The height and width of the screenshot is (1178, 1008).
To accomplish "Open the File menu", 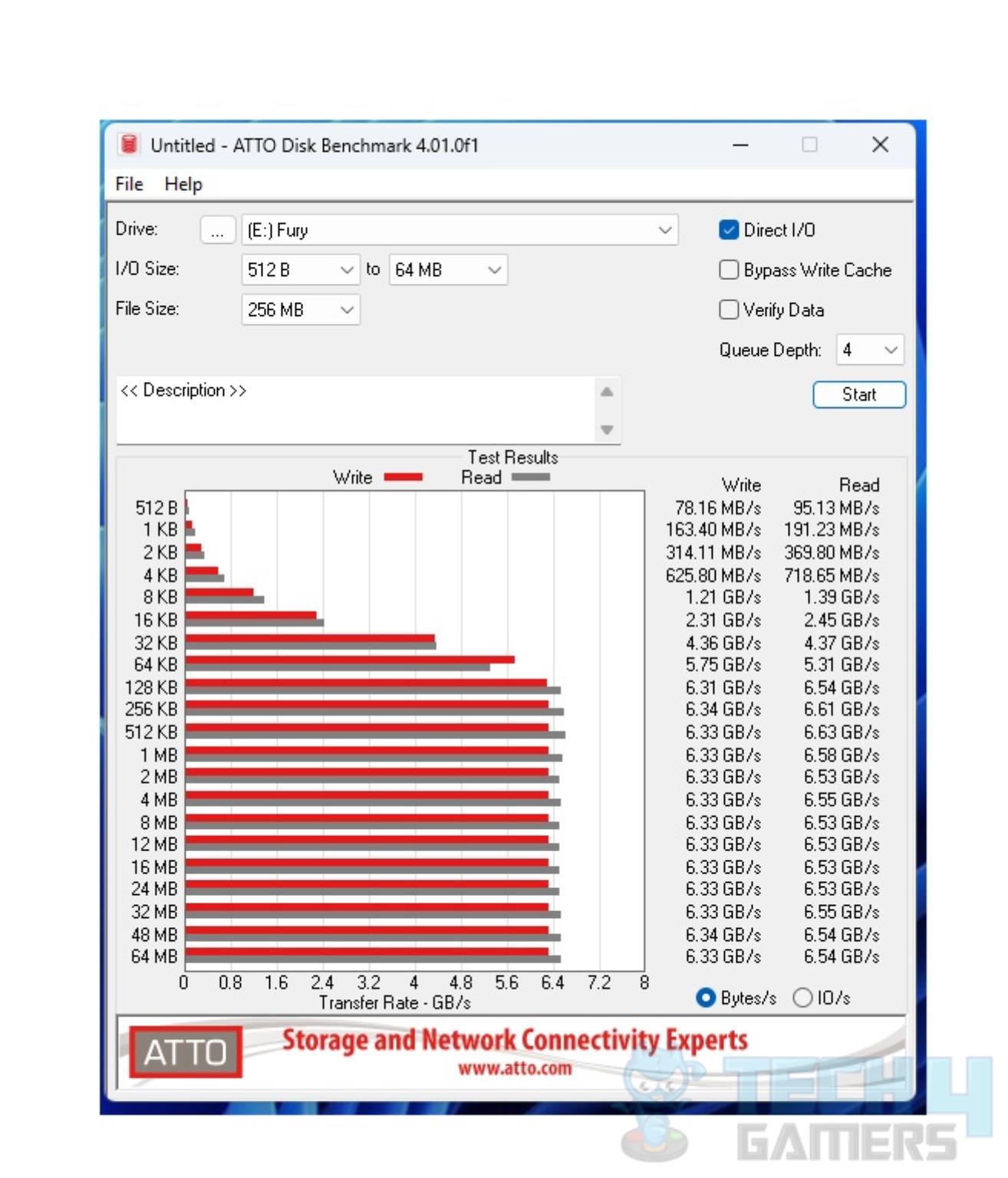I will [x=129, y=184].
